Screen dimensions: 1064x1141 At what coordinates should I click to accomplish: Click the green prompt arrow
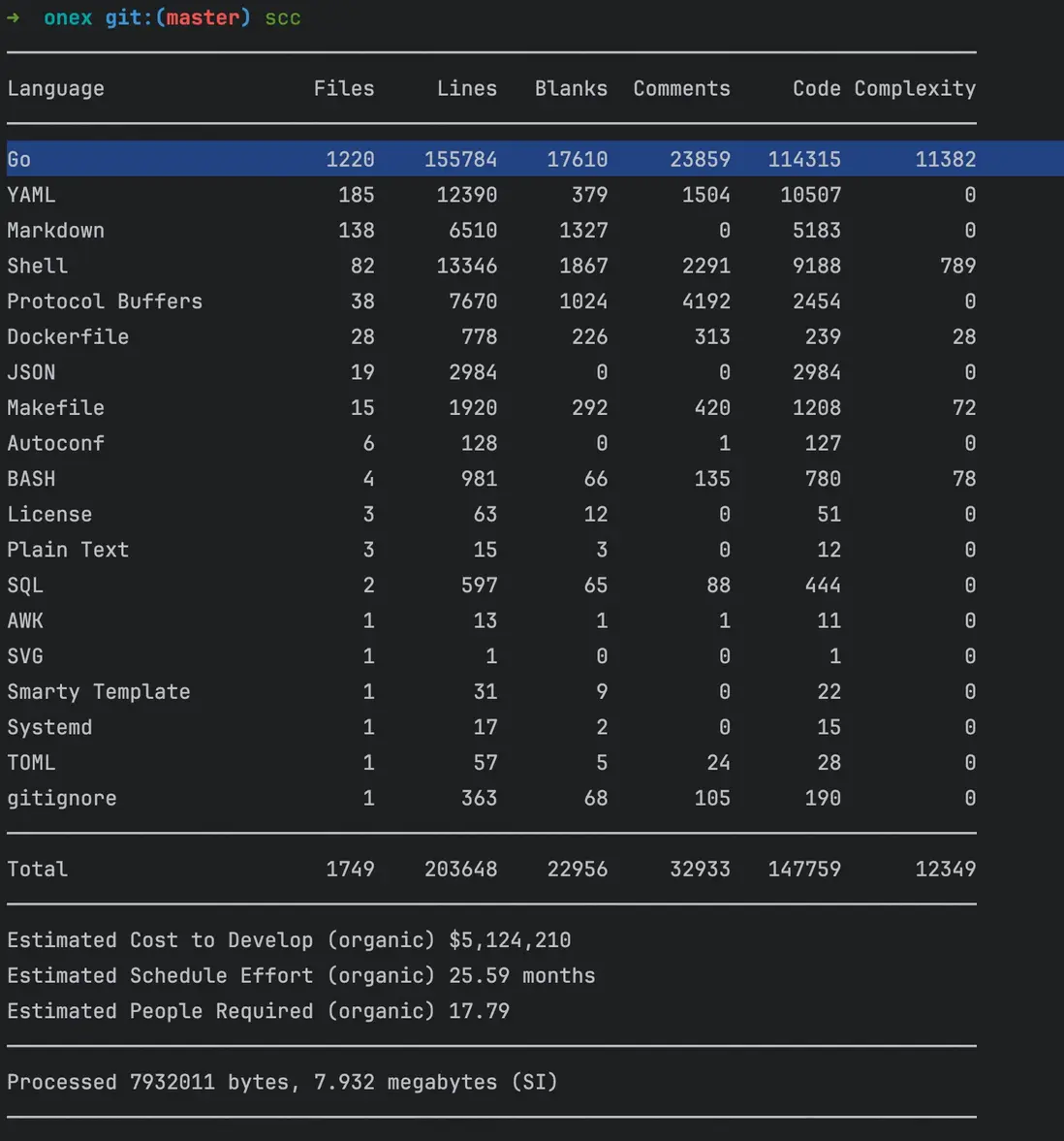[14, 18]
